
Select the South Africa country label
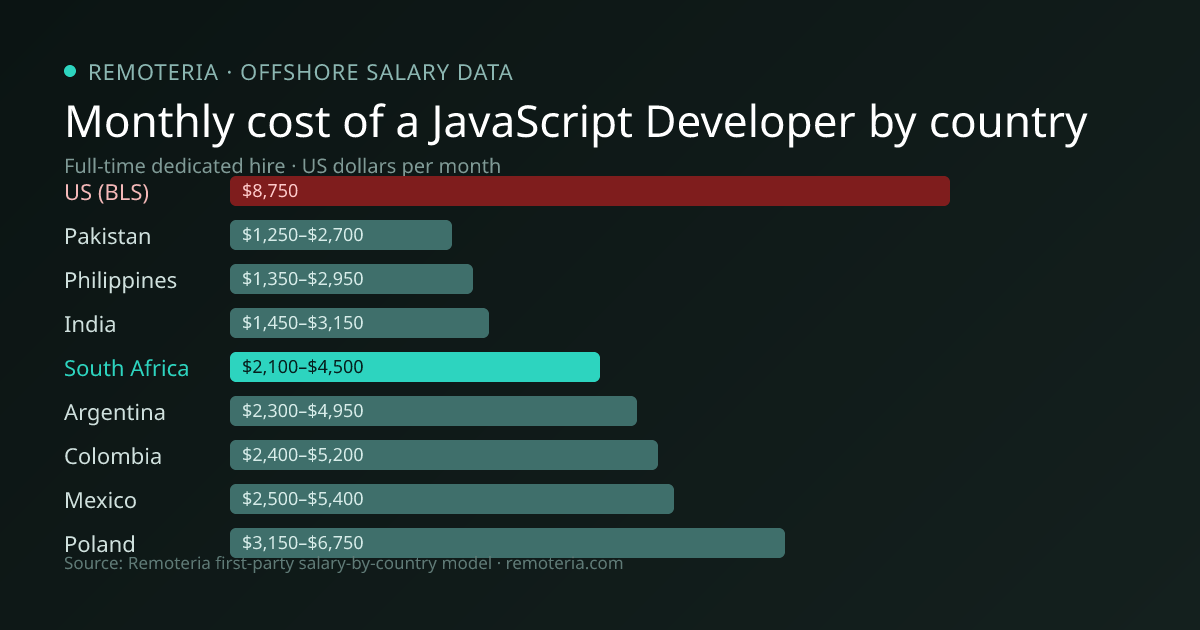(x=126, y=368)
